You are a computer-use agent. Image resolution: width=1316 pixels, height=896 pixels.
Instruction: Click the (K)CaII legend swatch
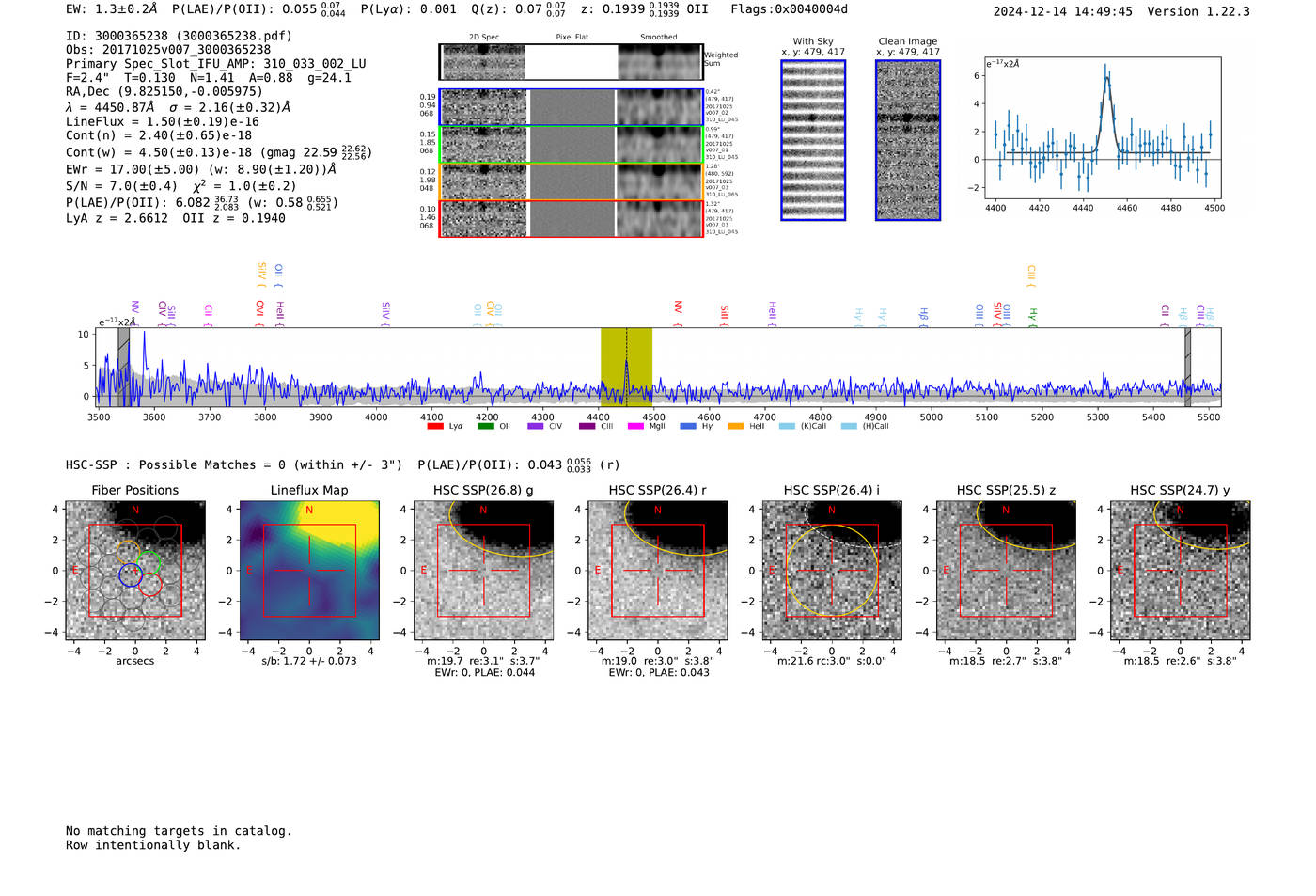pyautogui.click(x=787, y=427)
